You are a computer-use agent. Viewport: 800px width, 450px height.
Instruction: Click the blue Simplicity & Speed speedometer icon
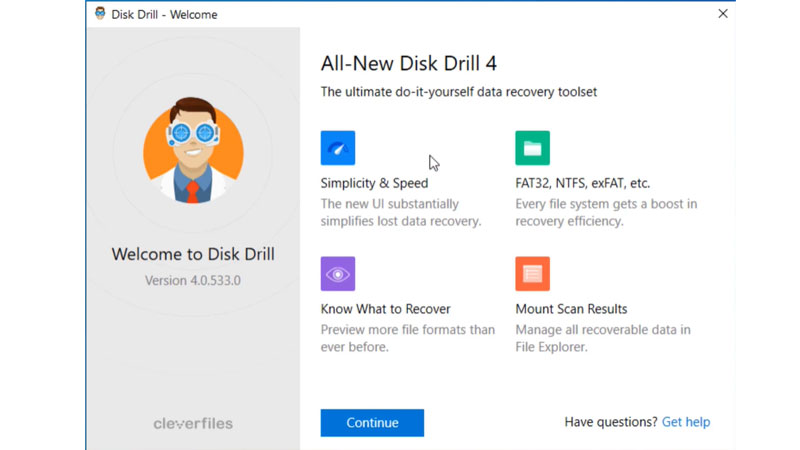click(x=338, y=148)
